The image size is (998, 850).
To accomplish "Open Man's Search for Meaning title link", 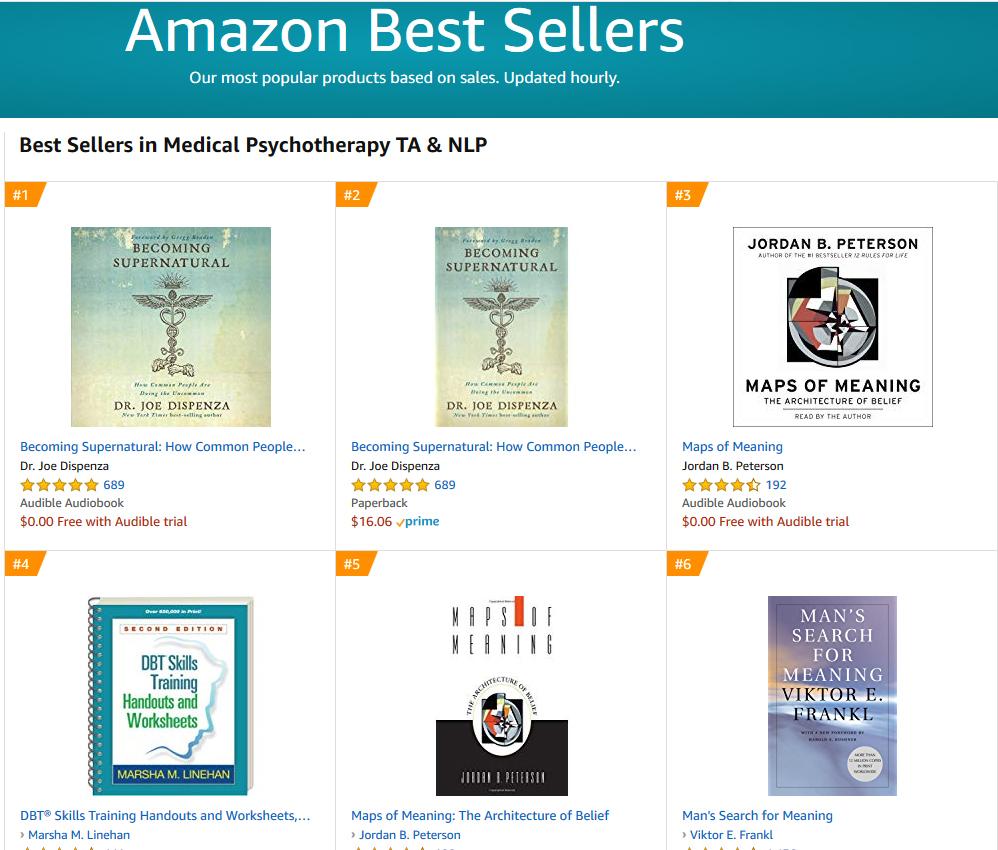I will point(757,816).
